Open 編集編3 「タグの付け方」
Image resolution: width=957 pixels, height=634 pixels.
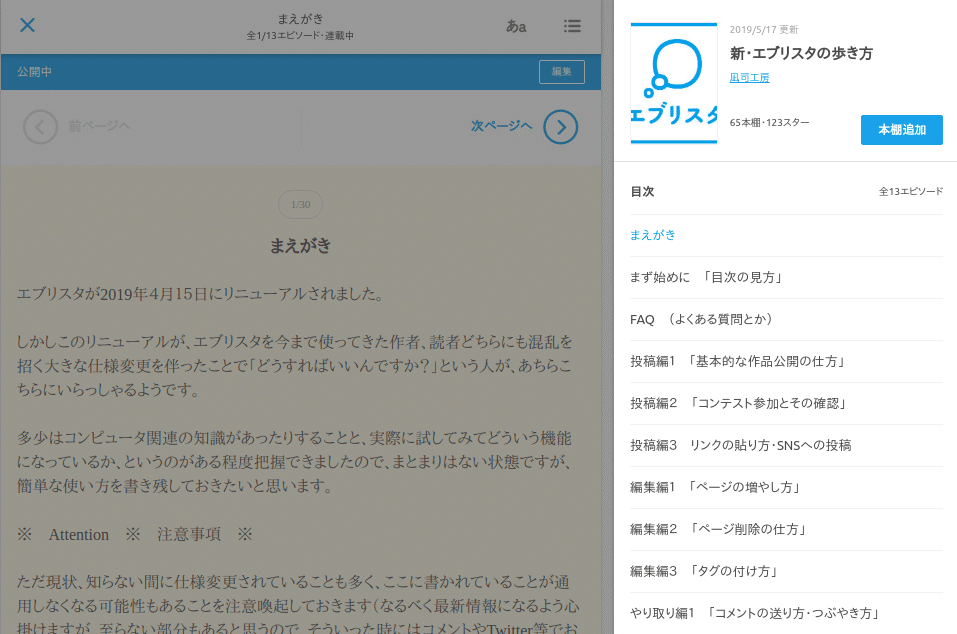pos(786,572)
